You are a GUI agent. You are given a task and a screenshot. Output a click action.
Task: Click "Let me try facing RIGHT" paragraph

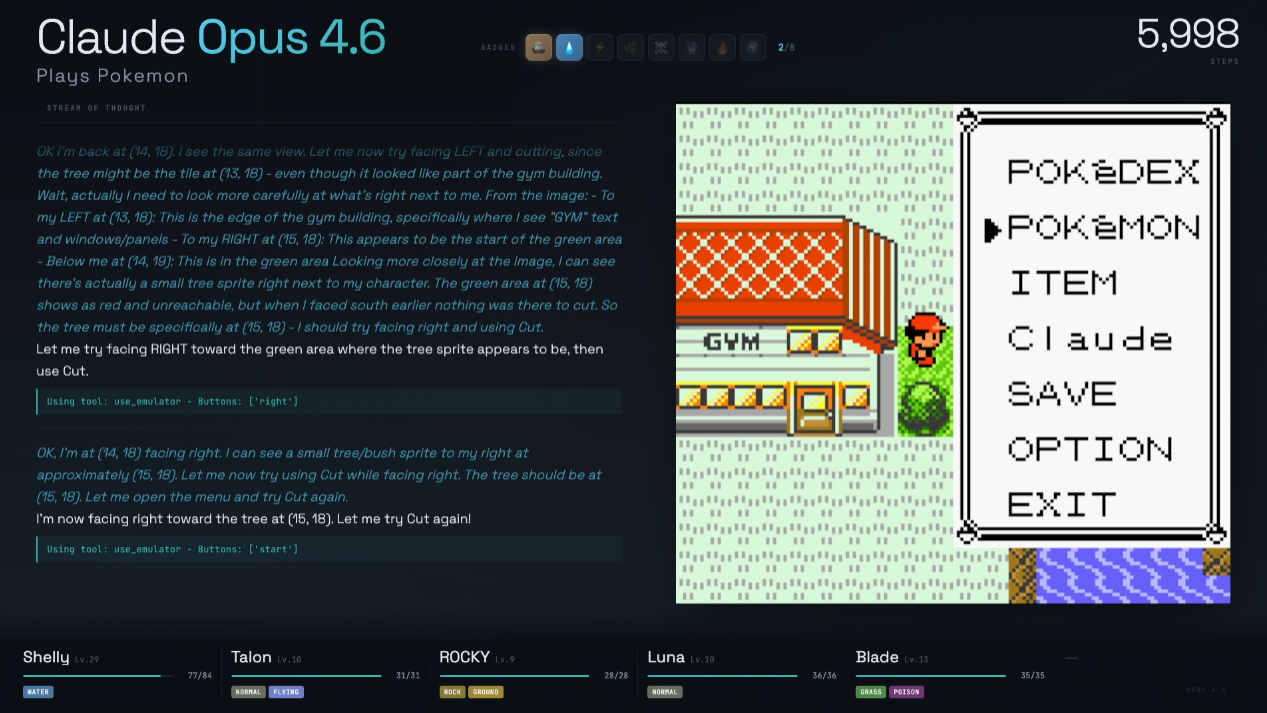point(320,360)
